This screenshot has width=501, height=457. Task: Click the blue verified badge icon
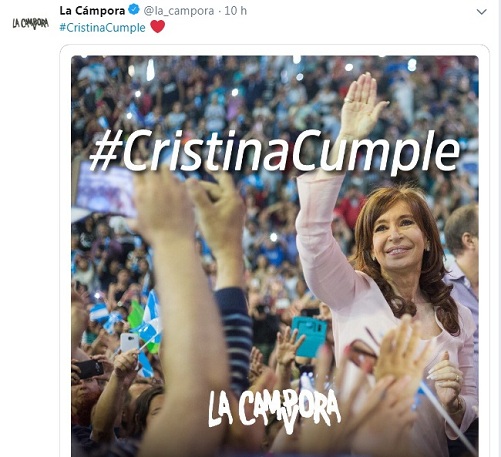pyautogui.click(x=134, y=10)
